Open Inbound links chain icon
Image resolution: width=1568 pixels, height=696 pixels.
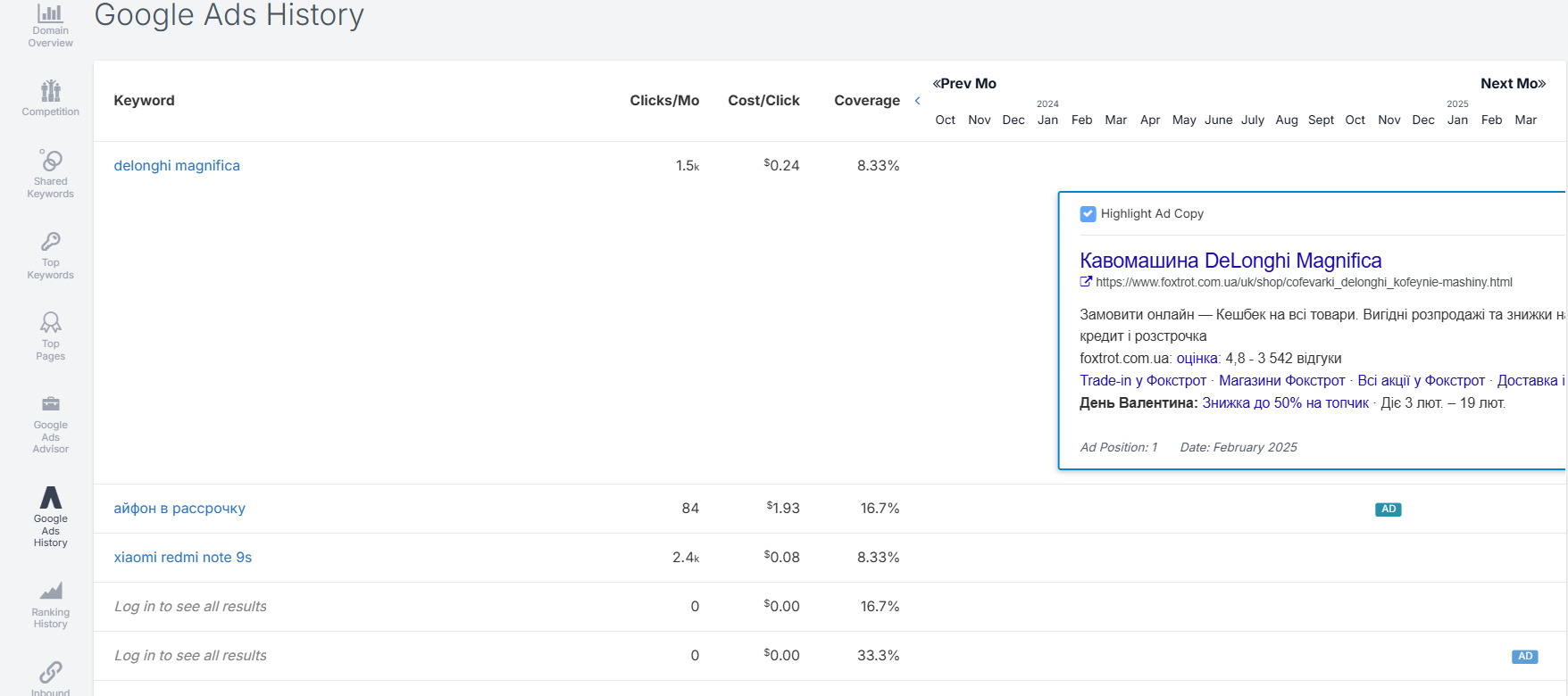tap(51, 672)
